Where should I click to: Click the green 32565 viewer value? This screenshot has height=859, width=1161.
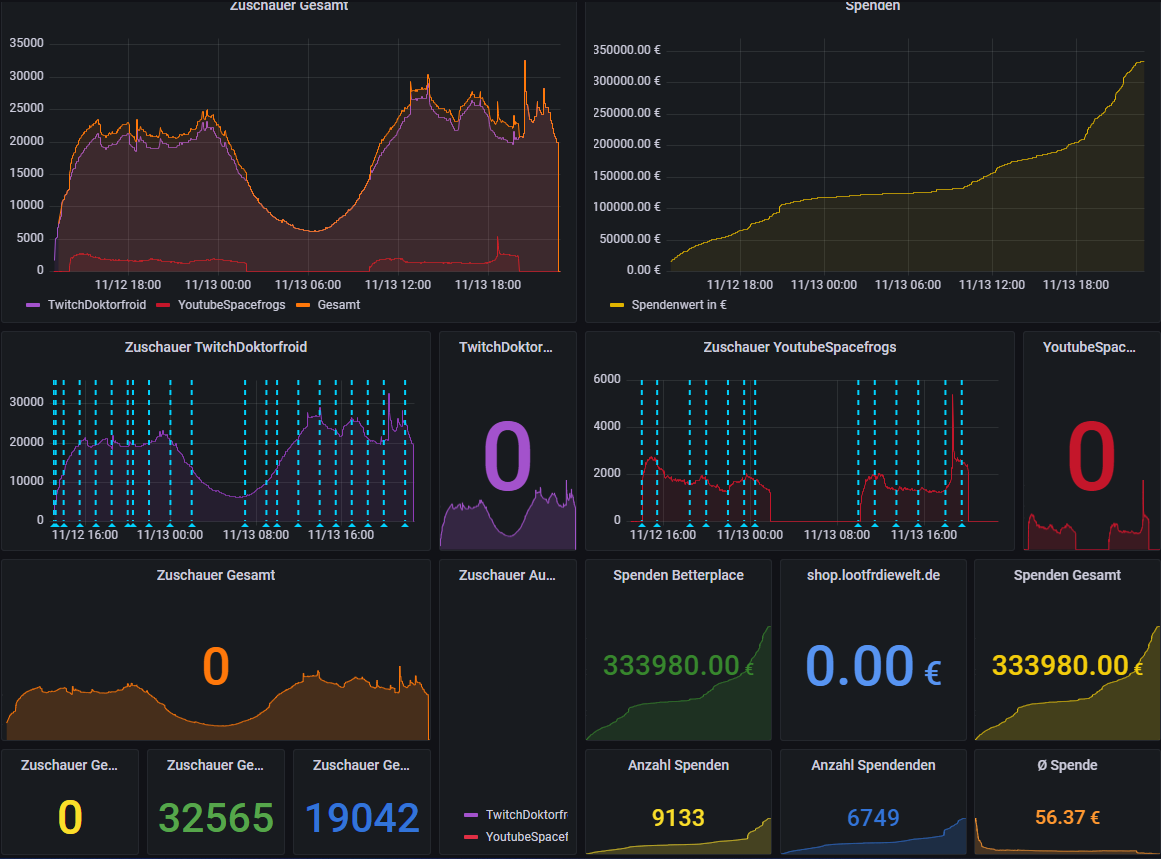tap(215, 818)
